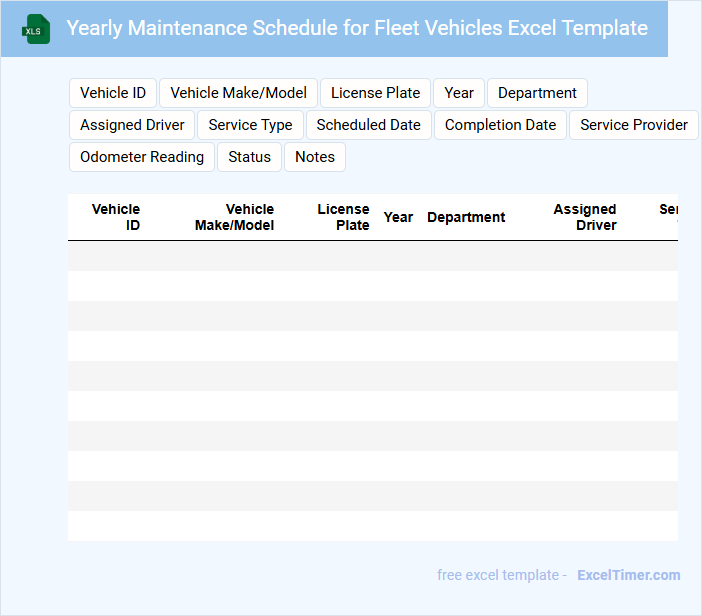
Task: Select the Scheduled Date tag
Action: point(369,125)
